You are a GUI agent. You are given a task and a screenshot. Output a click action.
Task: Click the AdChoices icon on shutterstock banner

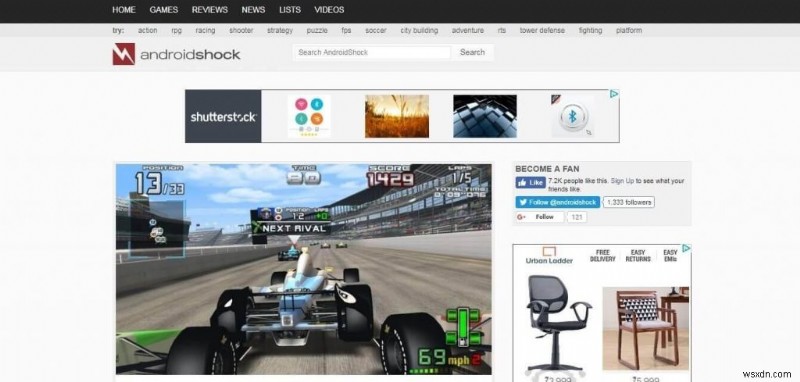point(614,94)
